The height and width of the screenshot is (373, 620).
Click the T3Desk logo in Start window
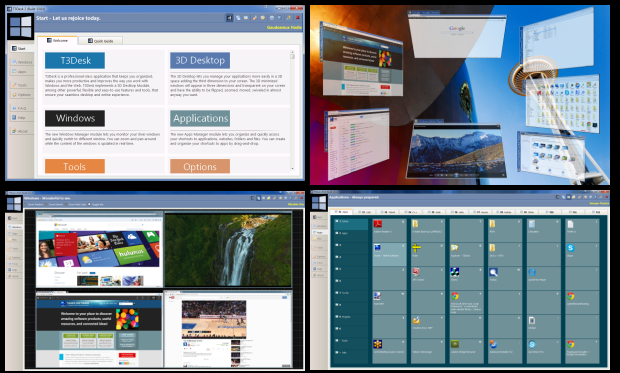click(21, 27)
